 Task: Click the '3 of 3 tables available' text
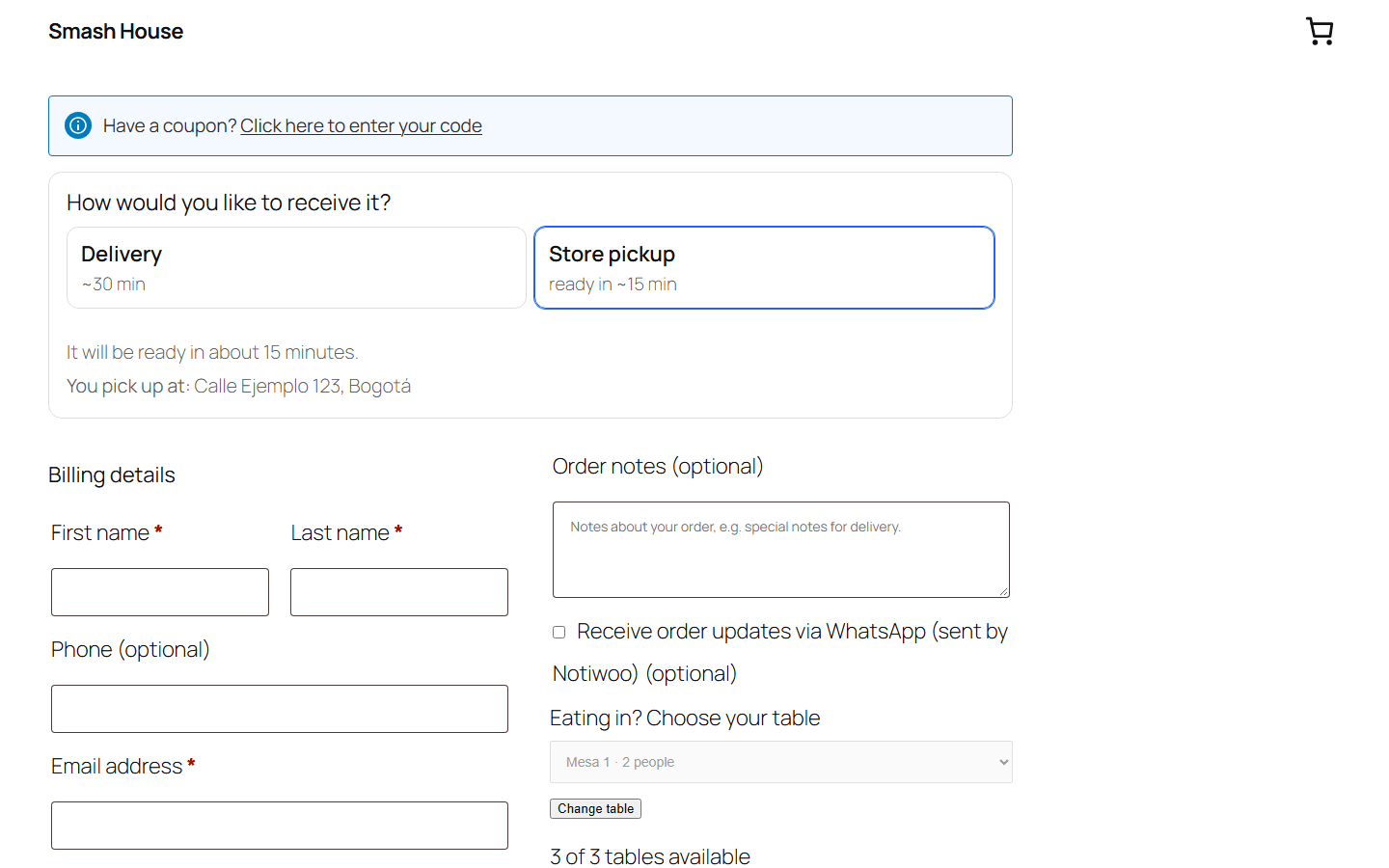650,856
